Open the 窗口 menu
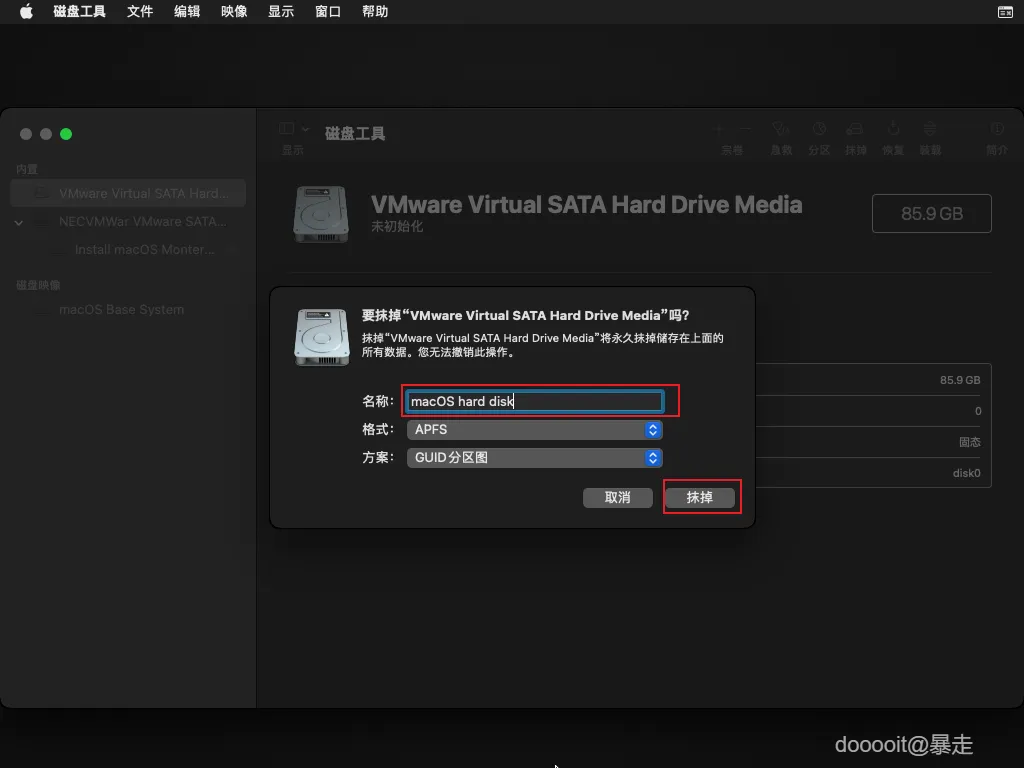This screenshot has height=768, width=1024. pyautogui.click(x=328, y=12)
